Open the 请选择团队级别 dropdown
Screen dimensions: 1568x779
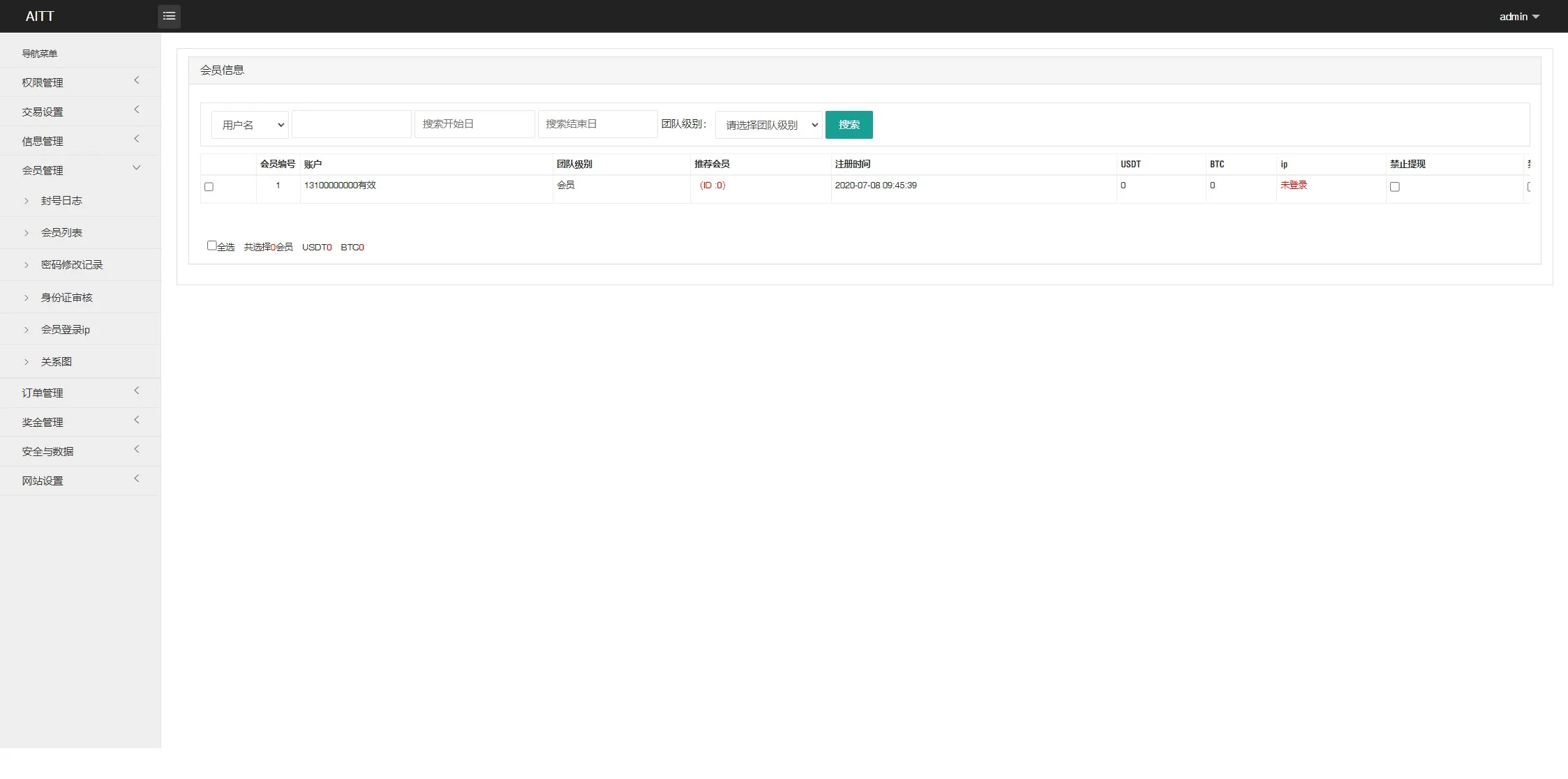tap(769, 125)
